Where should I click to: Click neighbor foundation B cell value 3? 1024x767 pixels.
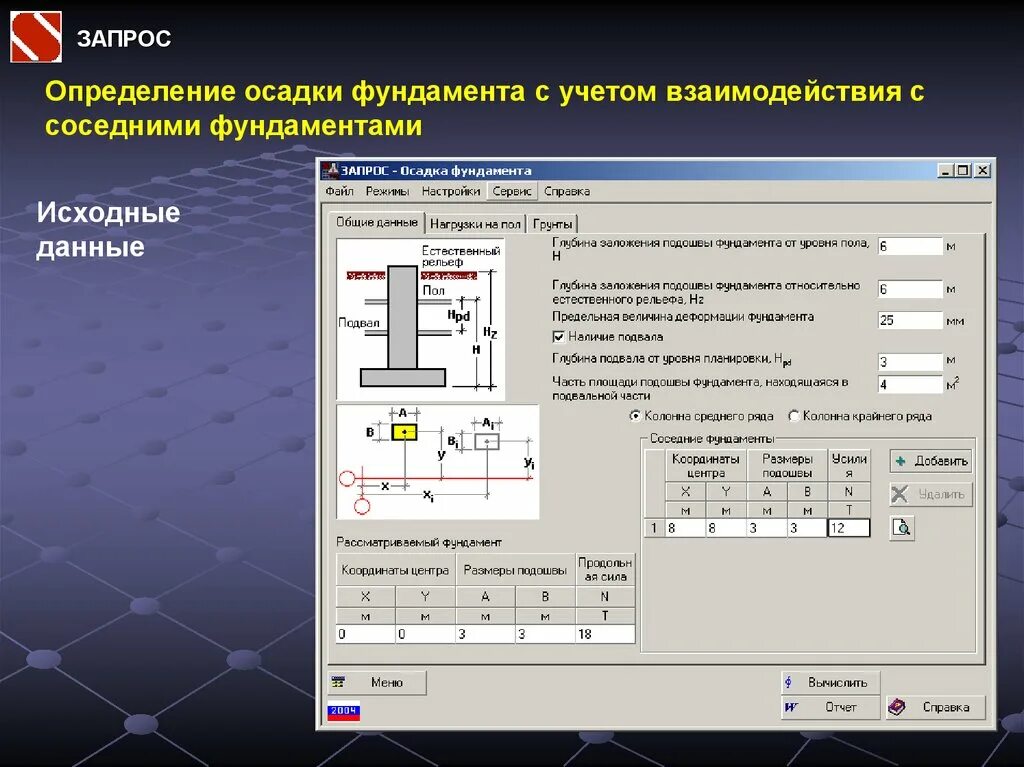(807, 528)
